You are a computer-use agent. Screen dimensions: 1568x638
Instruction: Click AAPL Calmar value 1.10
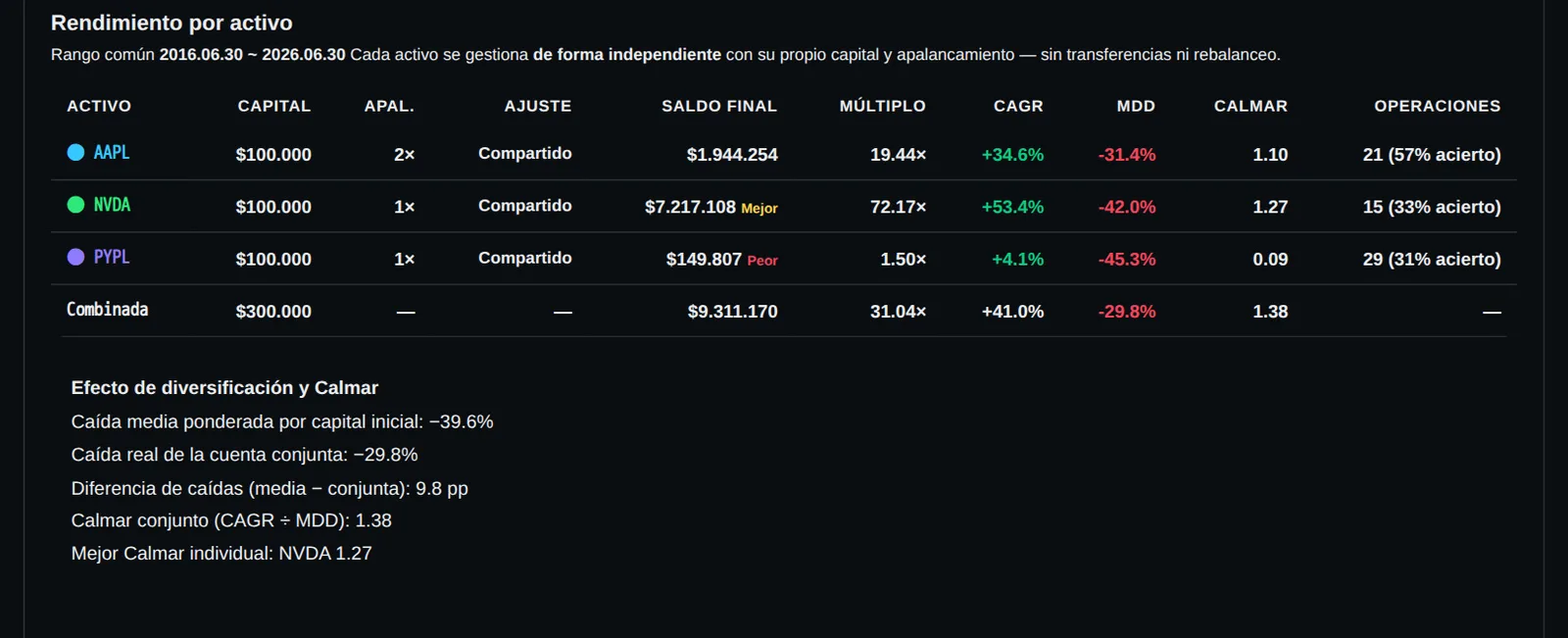click(x=1270, y=154)
